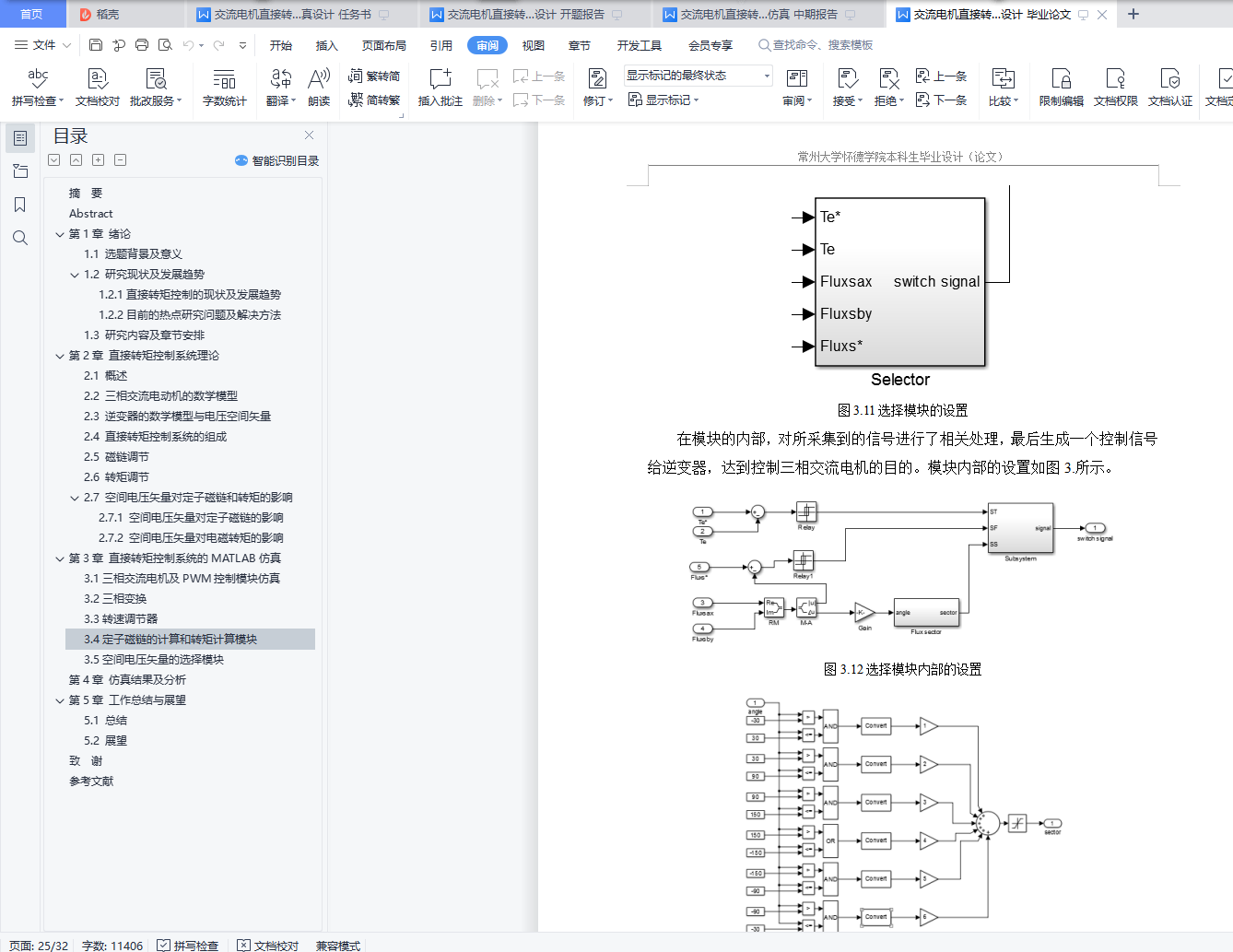Switch to the 插入 ribbon tab
The image size is (1233, 952).
tap(327, 45)
